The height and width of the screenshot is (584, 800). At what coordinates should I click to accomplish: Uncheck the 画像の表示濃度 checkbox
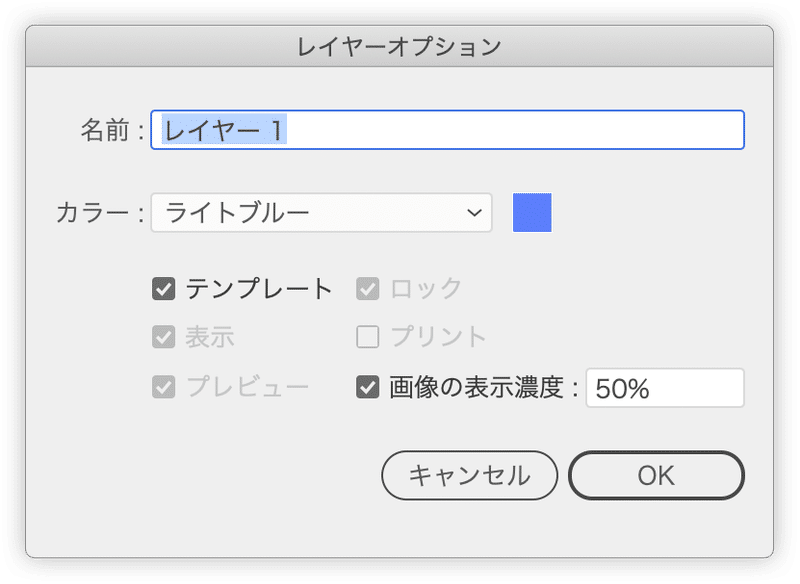click(x=367, y=387)
